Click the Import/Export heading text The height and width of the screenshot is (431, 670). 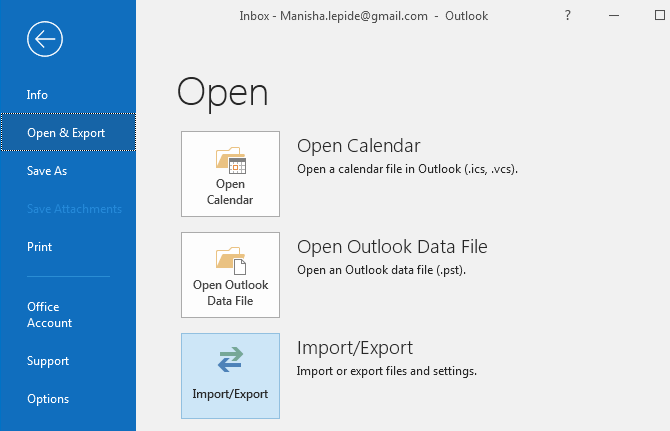pos(355,348)
